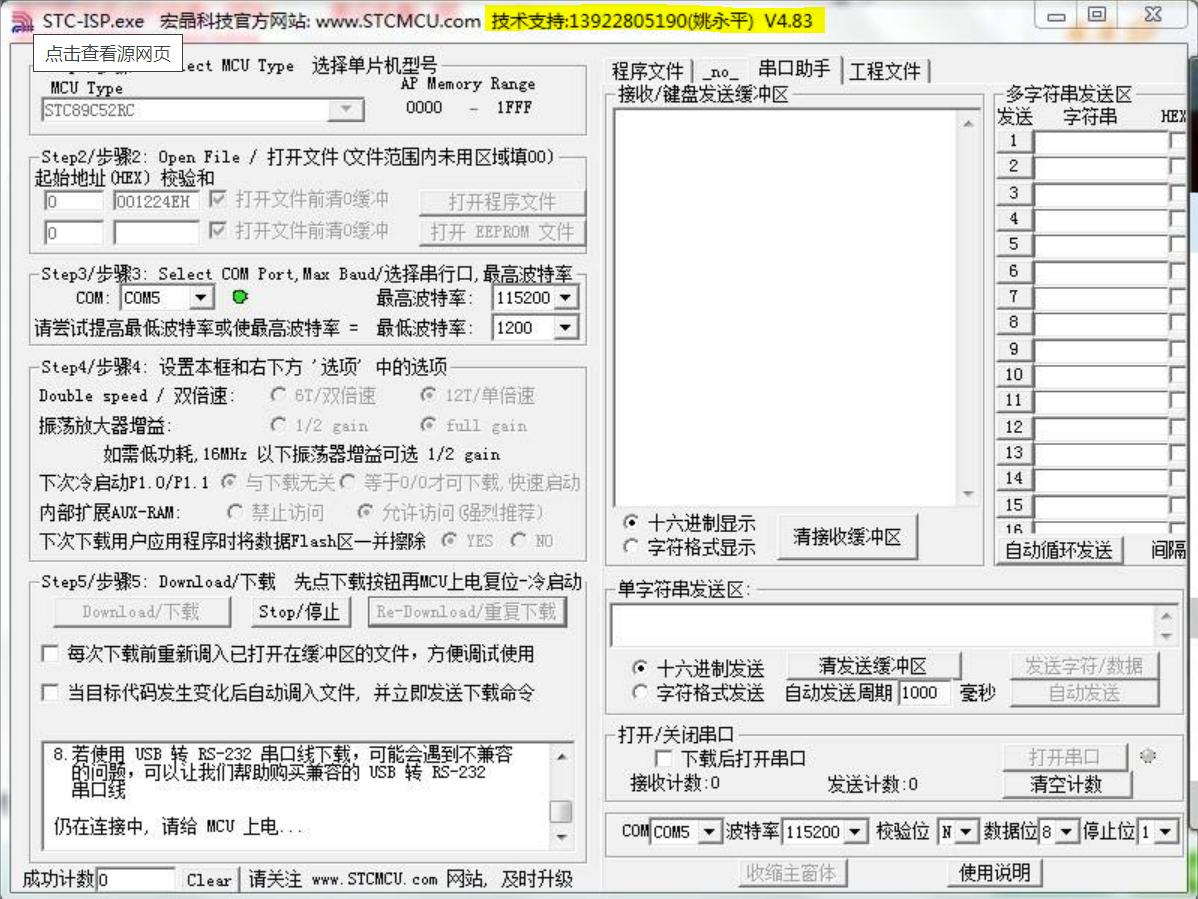
Task: Click the Stop/停止 button
Action: [x=299, y=612]
